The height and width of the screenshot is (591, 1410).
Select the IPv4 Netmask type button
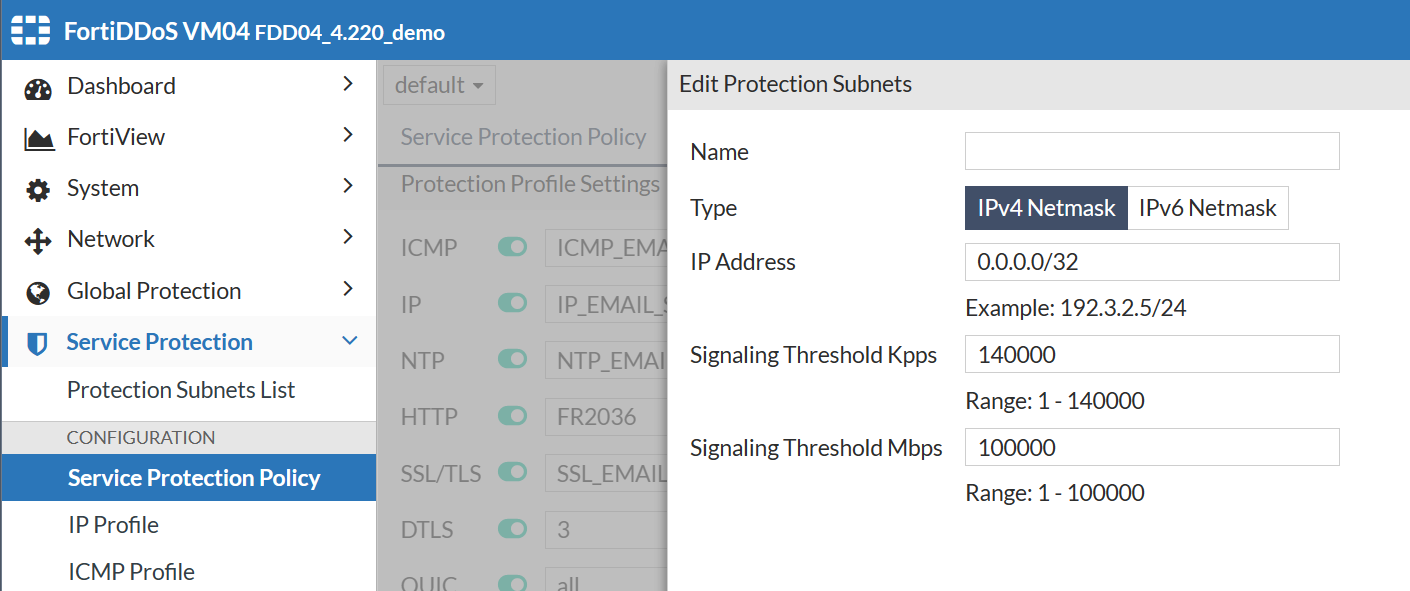coord(1045,207)
